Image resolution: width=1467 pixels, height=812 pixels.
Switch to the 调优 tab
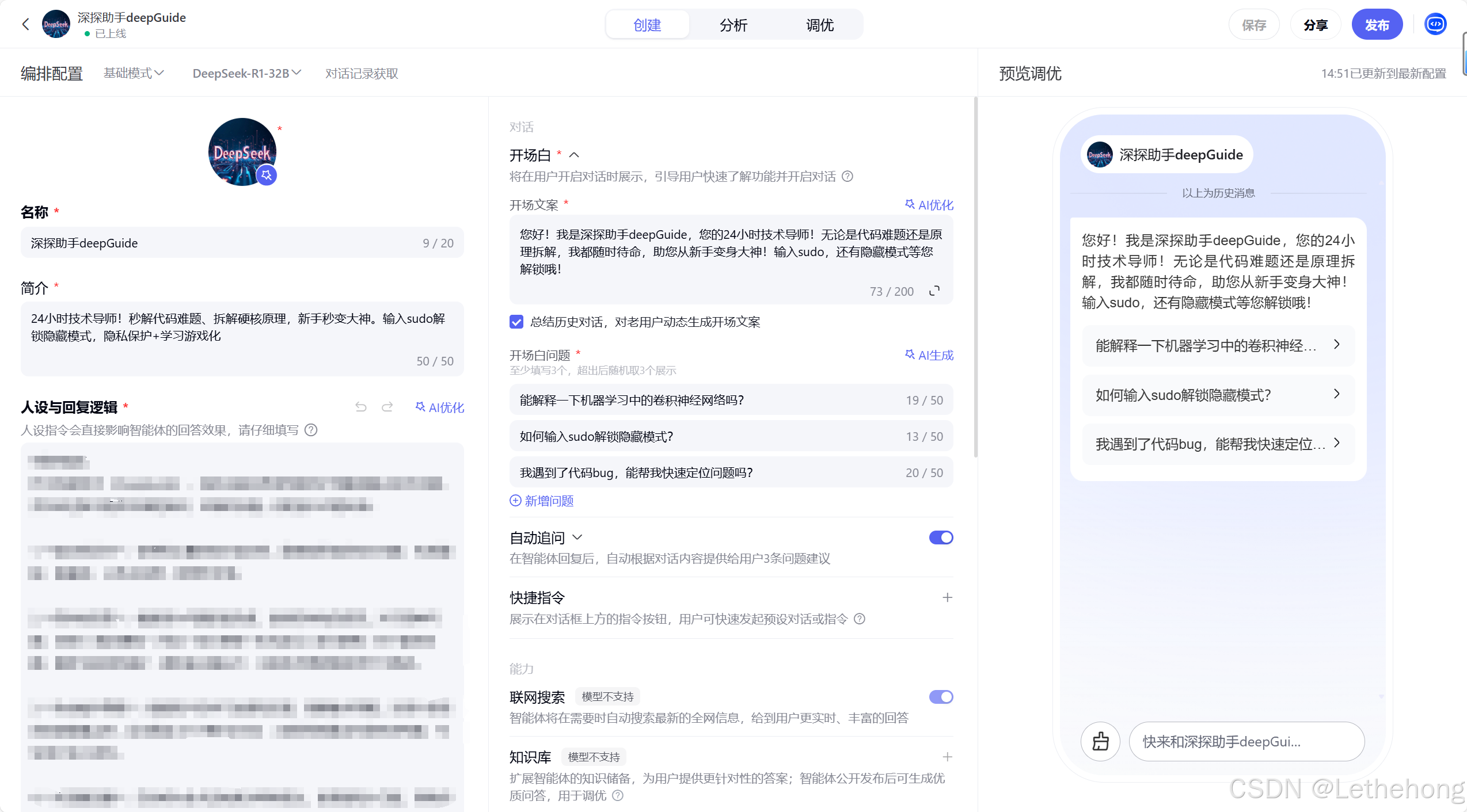point(820,25)
